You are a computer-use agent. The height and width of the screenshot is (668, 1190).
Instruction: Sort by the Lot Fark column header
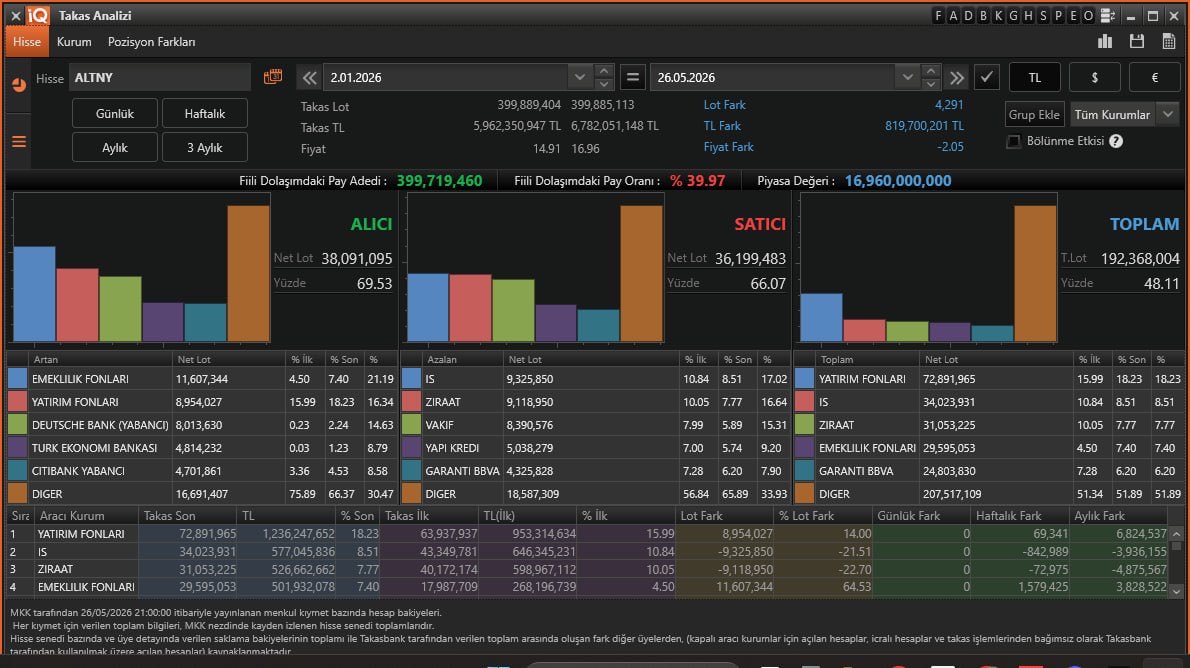724,515
